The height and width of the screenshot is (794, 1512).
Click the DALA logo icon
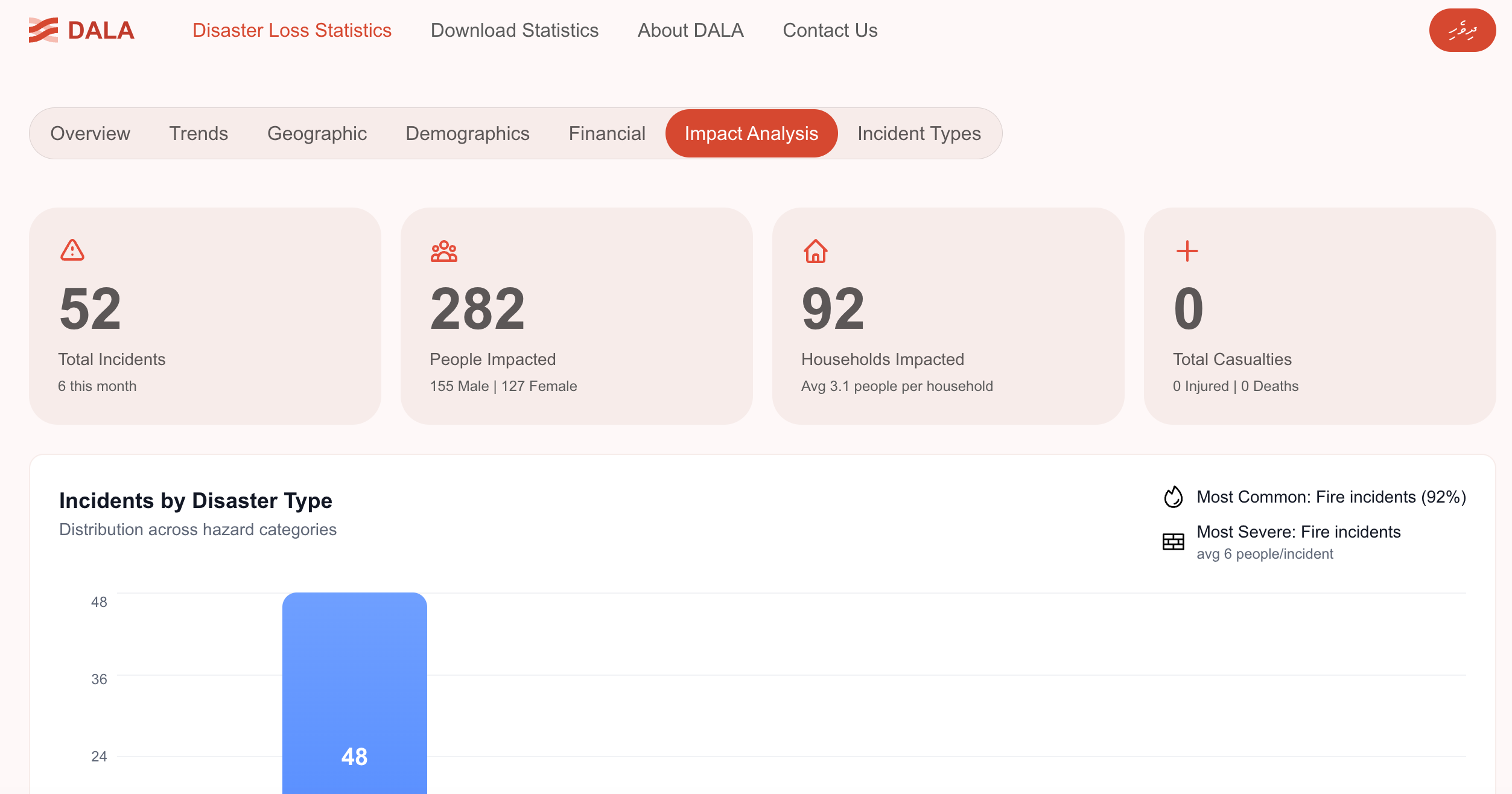[43, 30]
